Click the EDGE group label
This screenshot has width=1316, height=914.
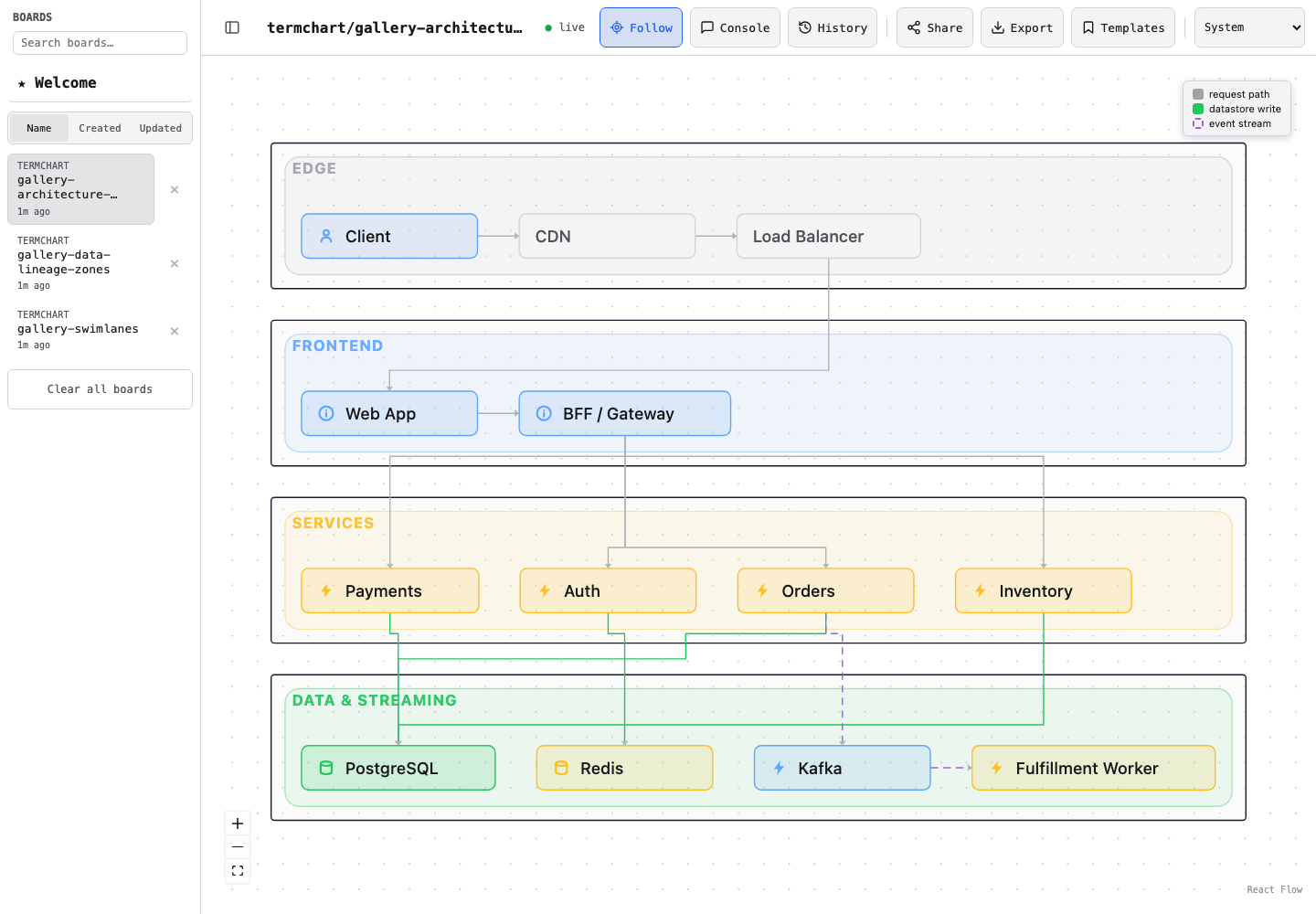coord(314,168)
